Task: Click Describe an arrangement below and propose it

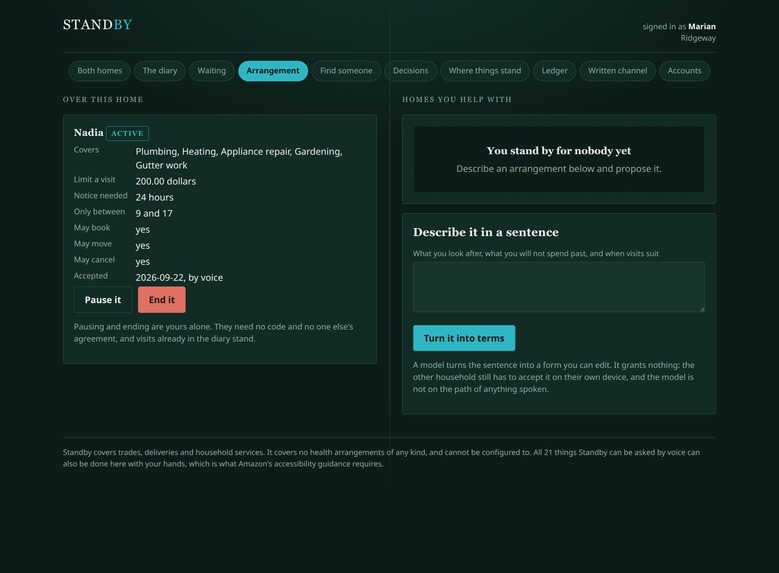Action: [x=559, y=168]
